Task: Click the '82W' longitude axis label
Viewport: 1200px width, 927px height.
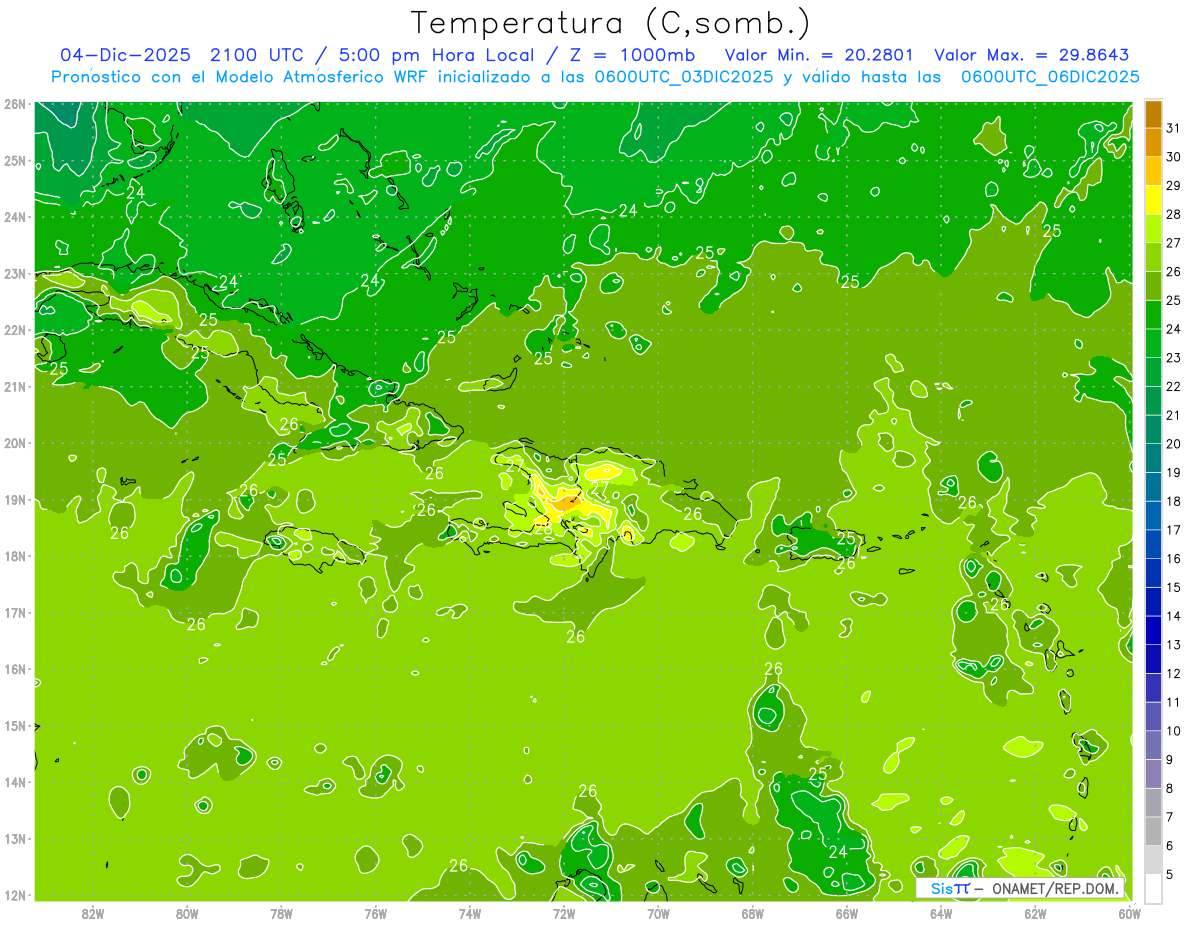Action: click(93, 913)
